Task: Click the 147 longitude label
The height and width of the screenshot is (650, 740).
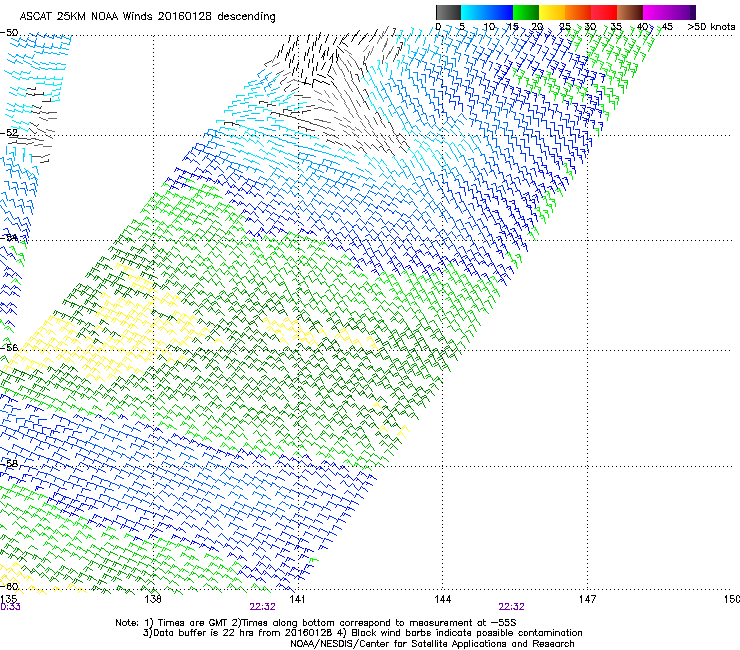Action: (x=587, y=599)
